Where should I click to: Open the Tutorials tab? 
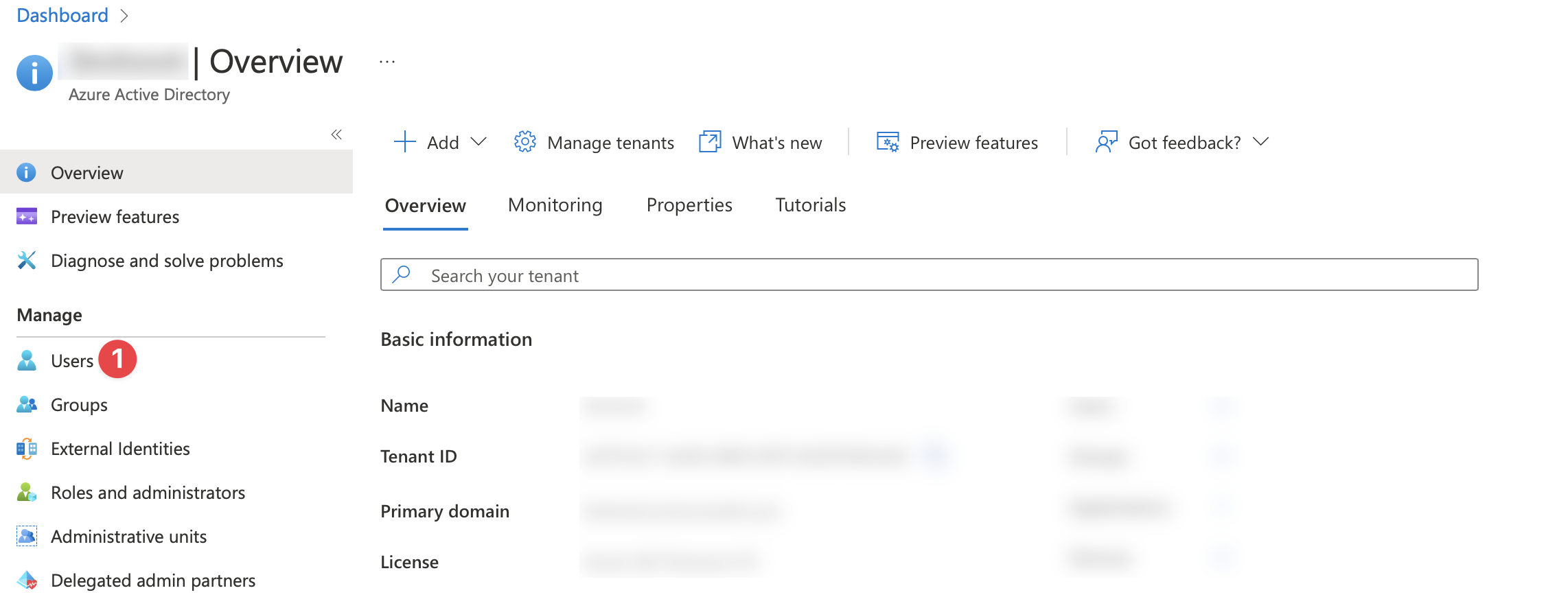pyautogui.click(x=810, y=205)
